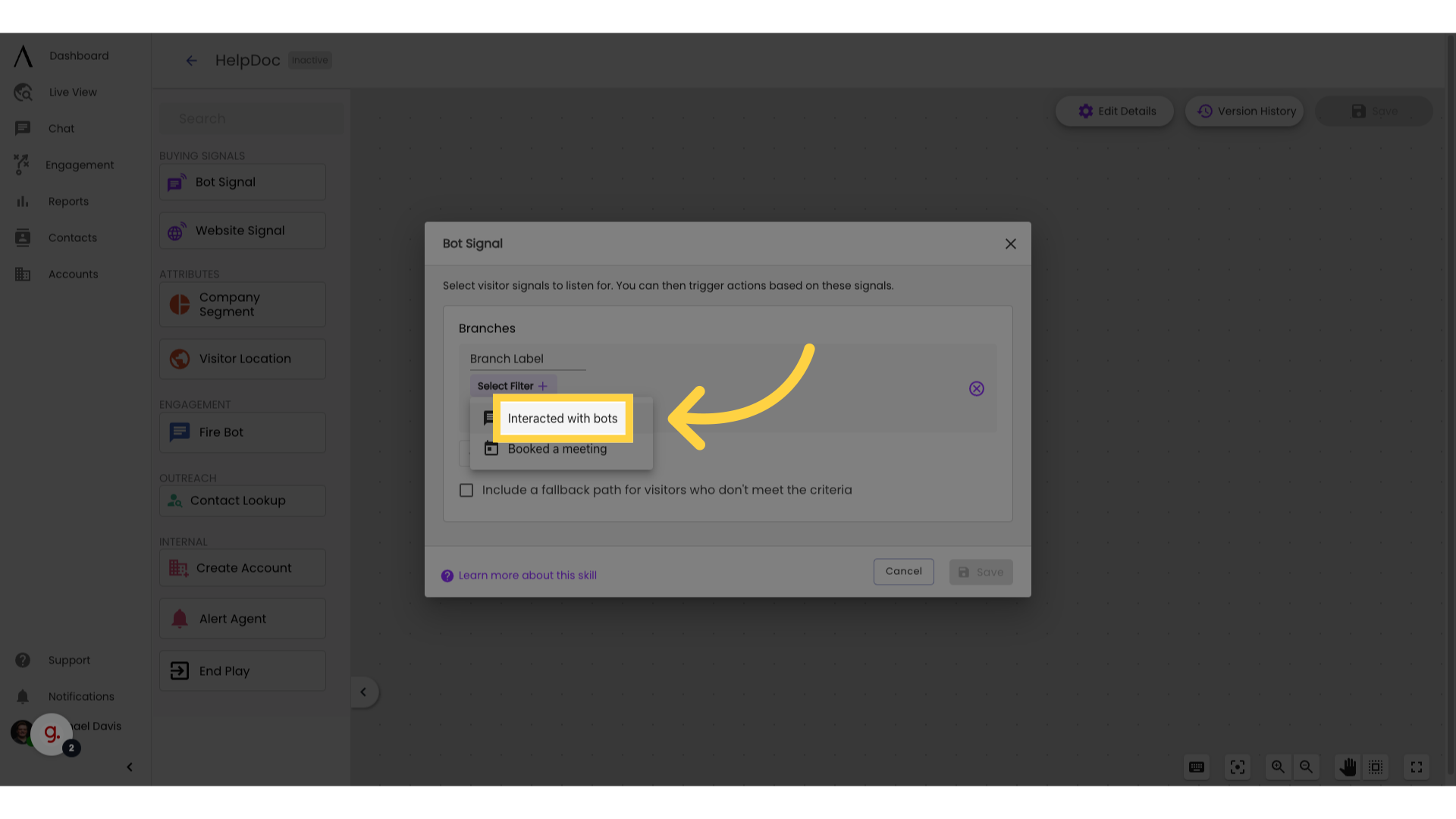The width and height of the screenshot is (1456, 819).
Task: Click the Notifications bell icon
Action: (22, 696)
